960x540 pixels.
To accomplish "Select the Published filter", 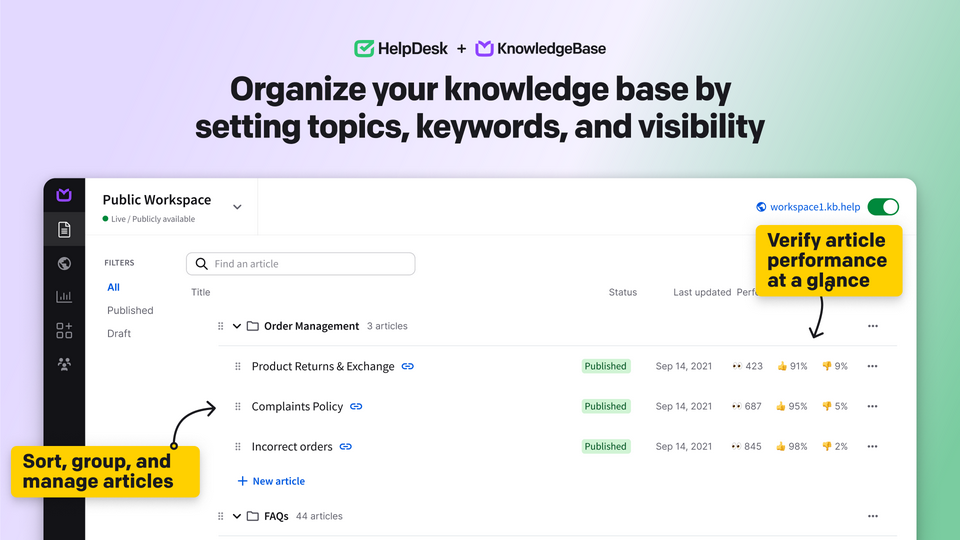I will point(130,310).
